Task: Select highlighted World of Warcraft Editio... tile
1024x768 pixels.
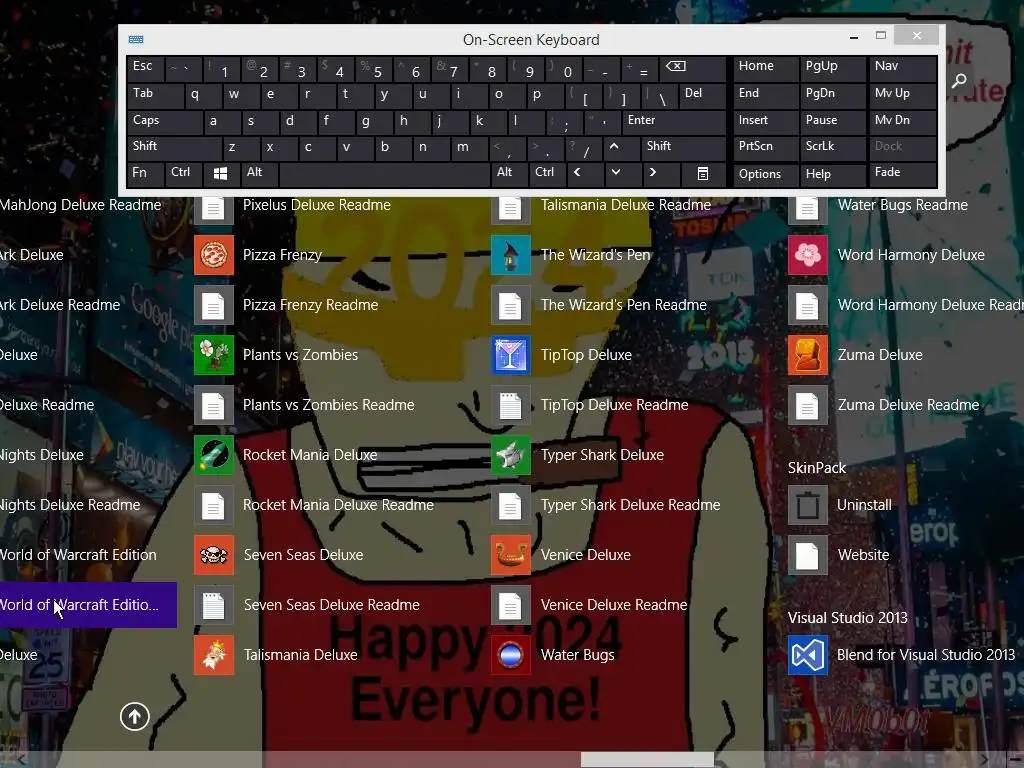Action: tap(88, 605)
